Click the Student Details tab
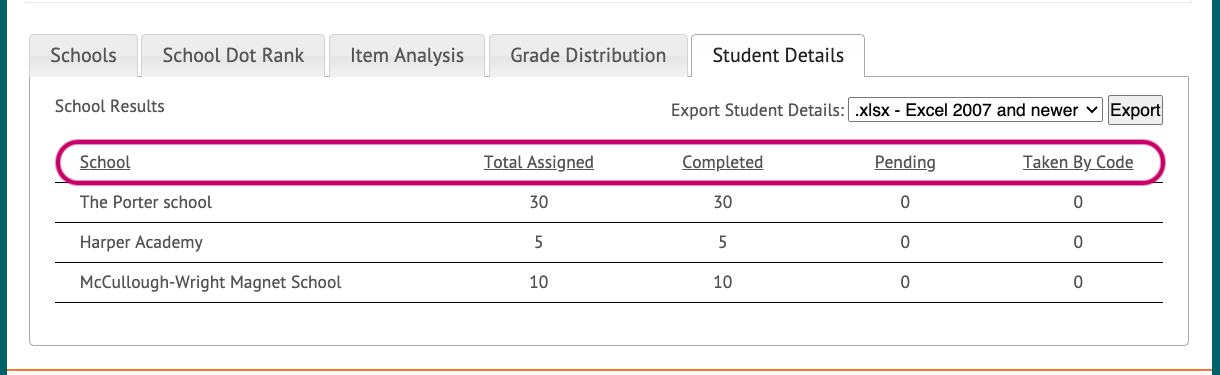The width and height of the screenshot is (1220, 375). pyautogui.click(x=778, y=55)
